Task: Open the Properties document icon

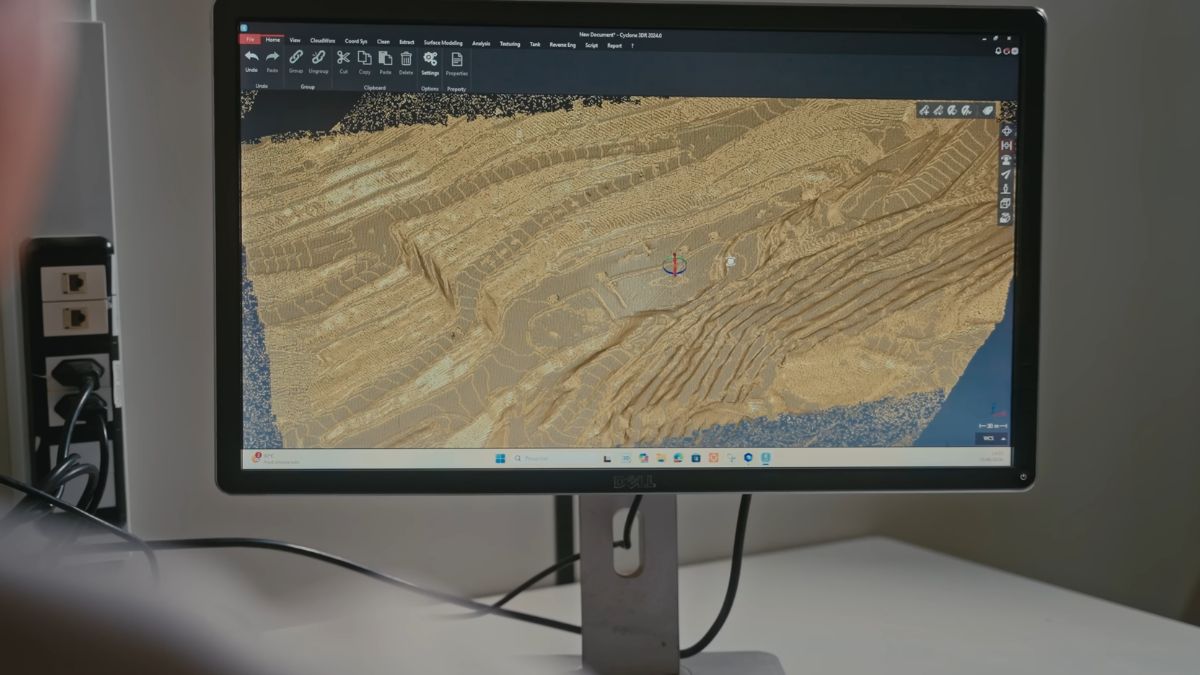Action: click(x=457, y=59)
